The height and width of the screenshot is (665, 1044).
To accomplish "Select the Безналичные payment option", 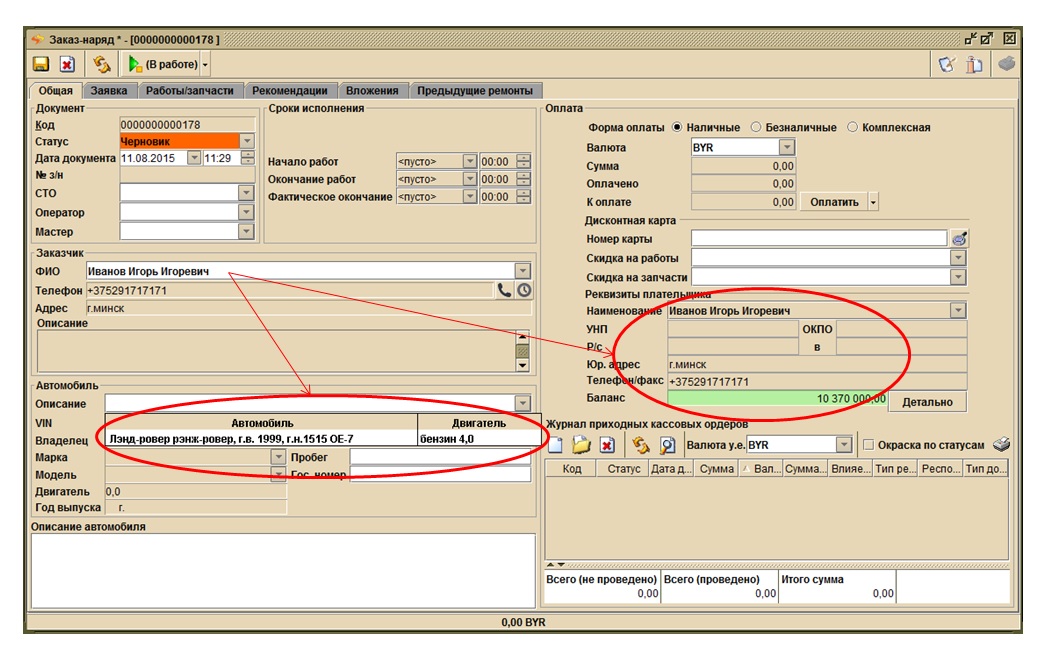I will tap(756, 127).
